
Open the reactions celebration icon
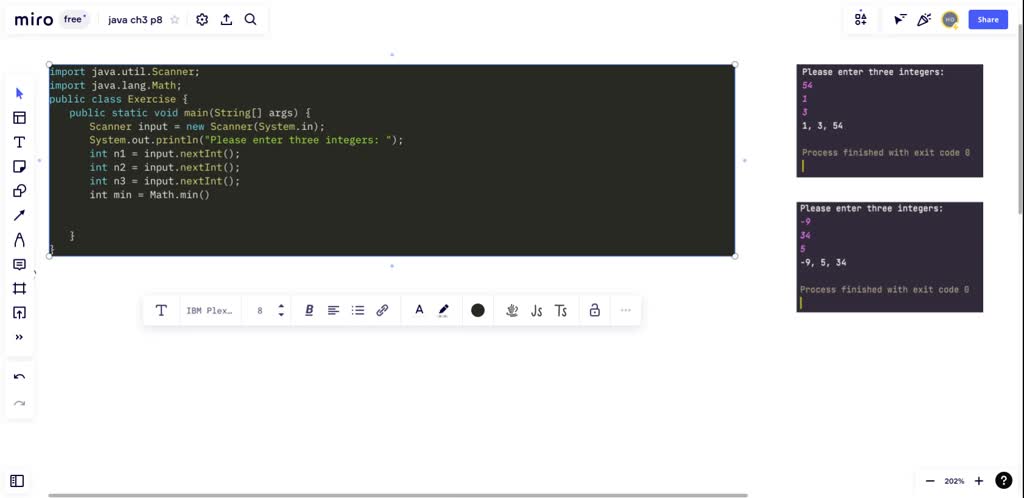coord(923,20)
